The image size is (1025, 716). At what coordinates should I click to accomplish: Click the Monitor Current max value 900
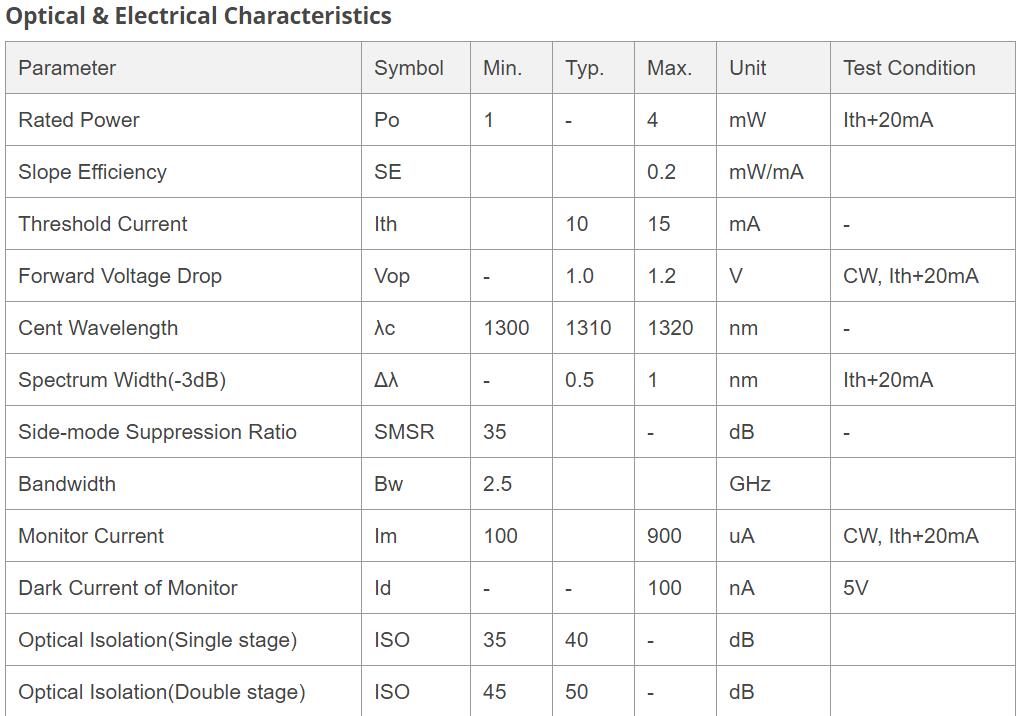(x=664, y=536)
